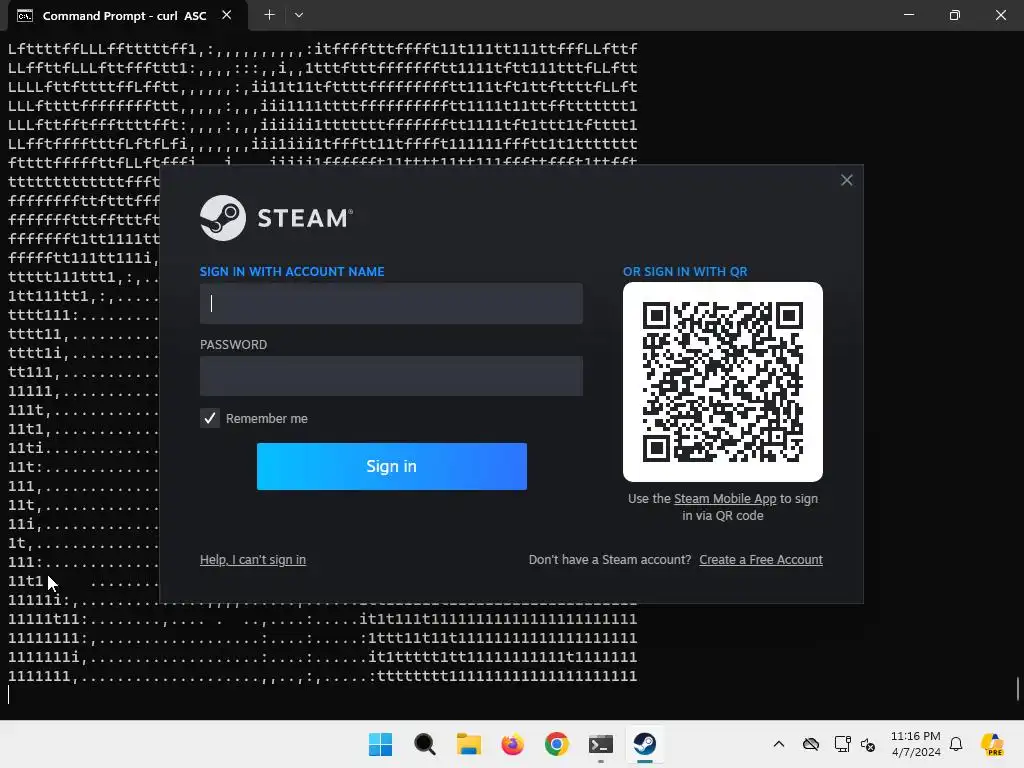
Task: Click the Steam QR code image
Action: (x=723, y=382)
